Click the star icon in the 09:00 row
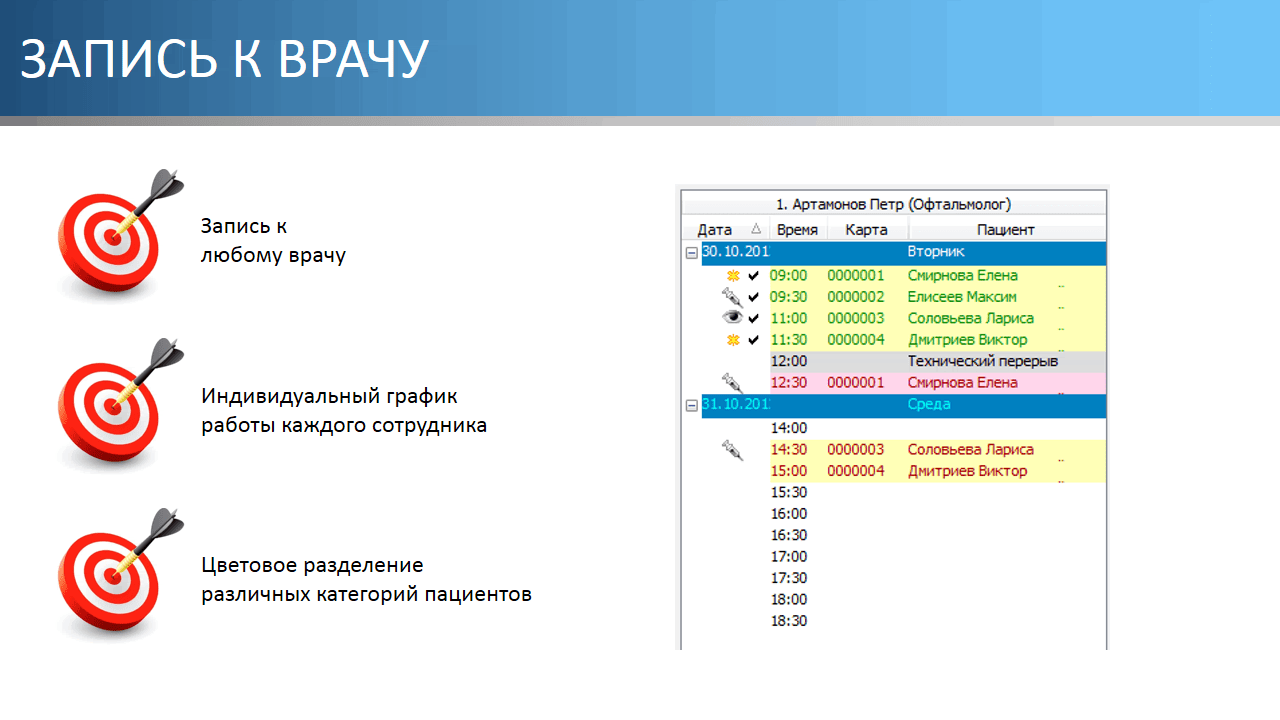This screenshot has height=720, width=1280. pyautogui.click(x=733, y=275)
